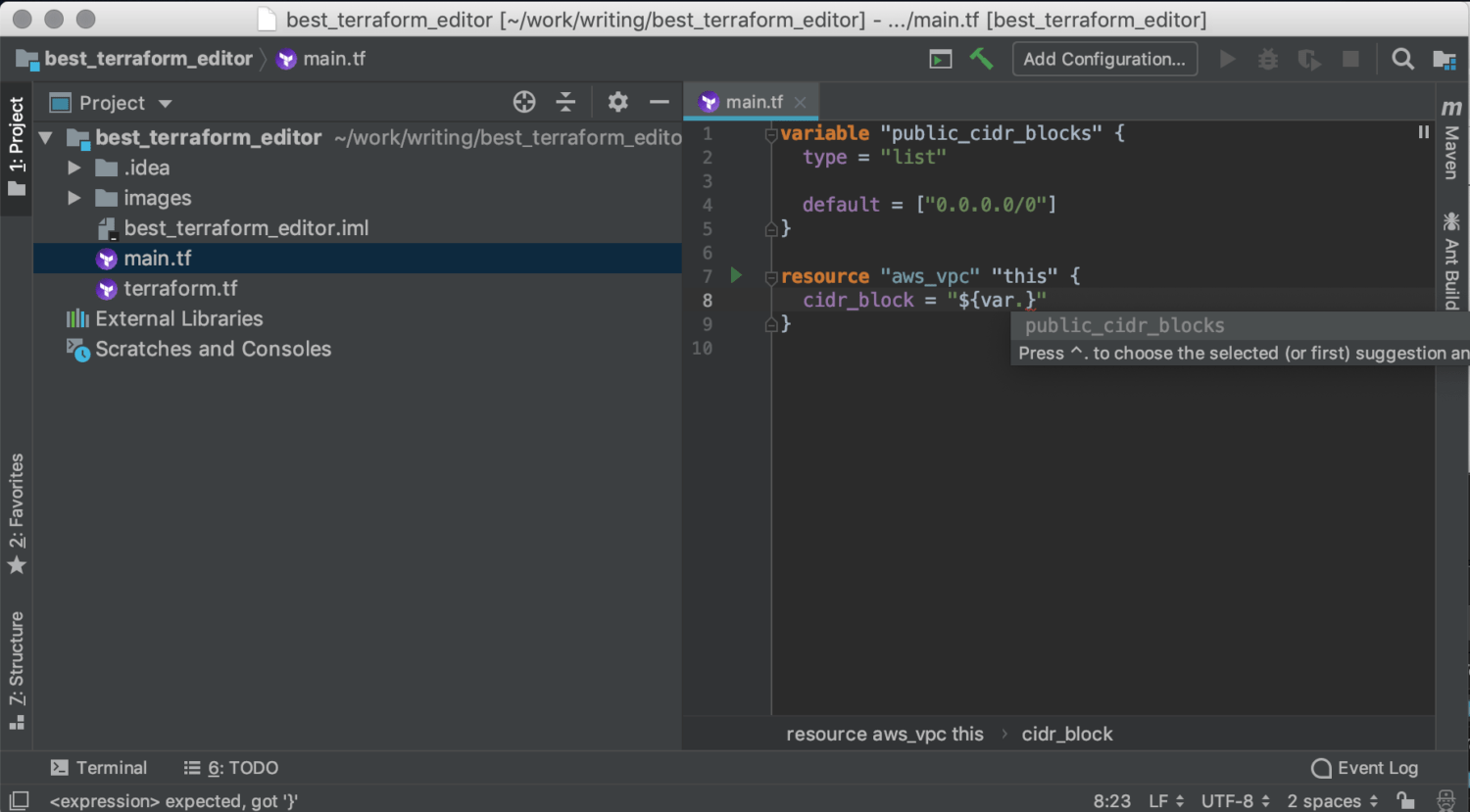Click "aws_vpc" string on line 7

coord(929,276)
